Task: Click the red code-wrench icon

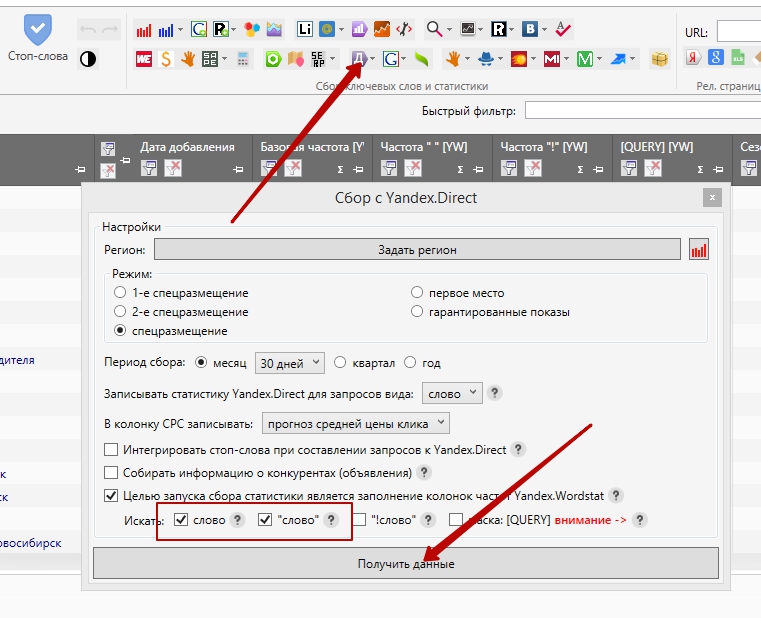Action: click(404, 30)
